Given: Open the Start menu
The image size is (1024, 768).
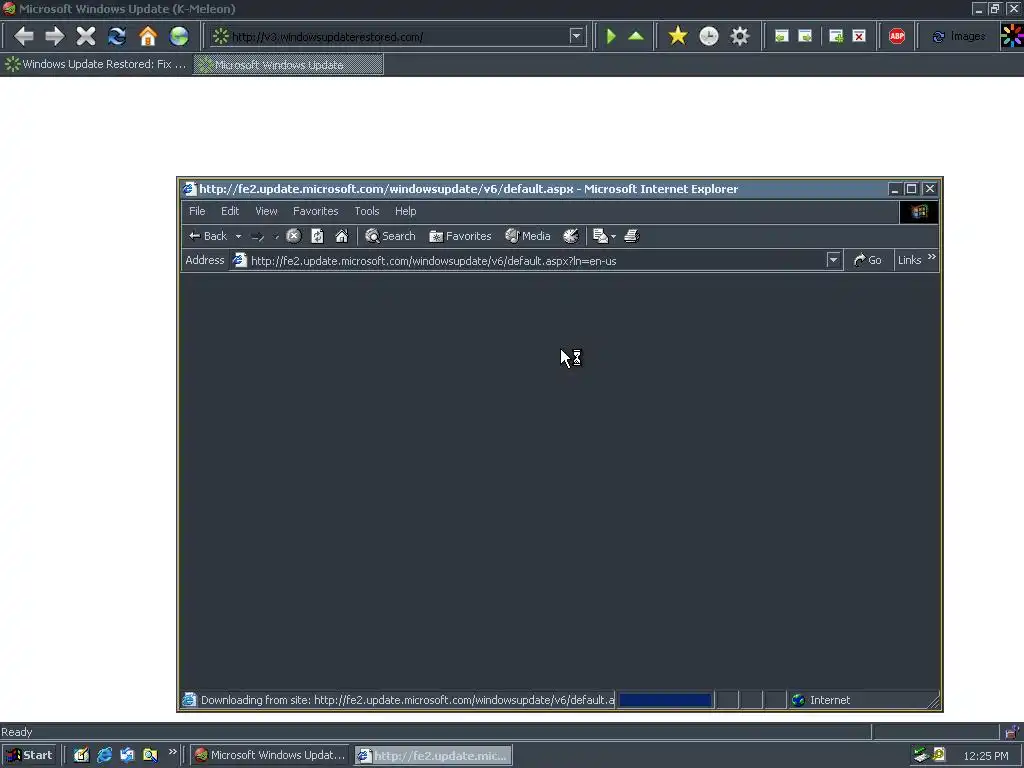Looking at the screenshot, I should coord(29,755).
